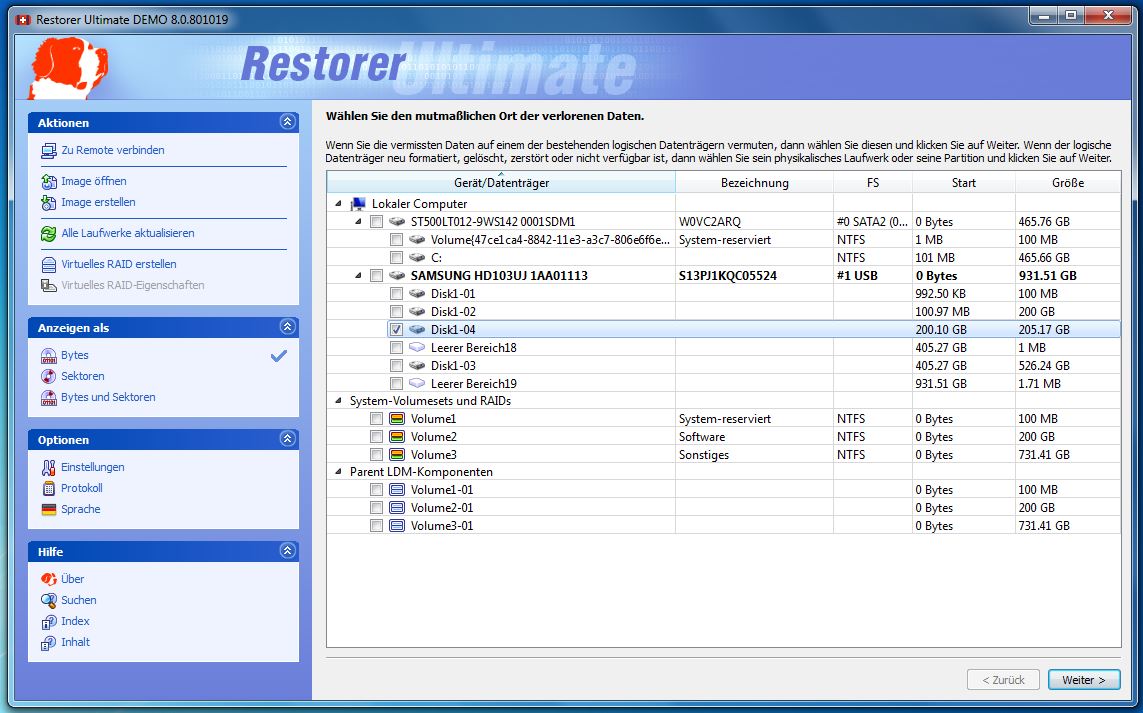Screen dimensions: 1143x713
Task: Click the Inhalt help icon
Action: click(49, 642)
